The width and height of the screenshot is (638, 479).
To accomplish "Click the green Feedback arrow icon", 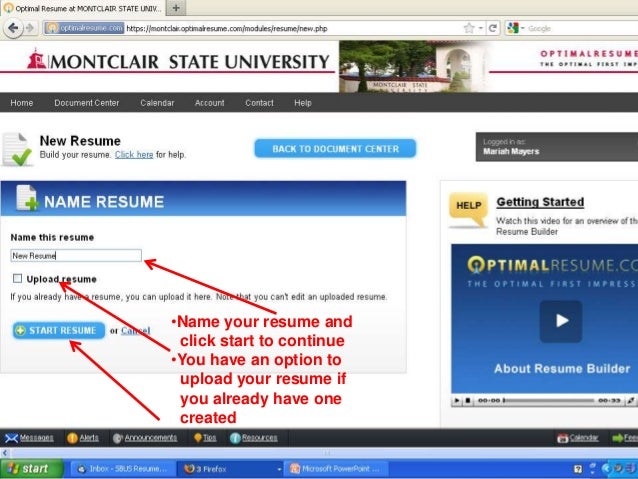I will coord(618,438).
